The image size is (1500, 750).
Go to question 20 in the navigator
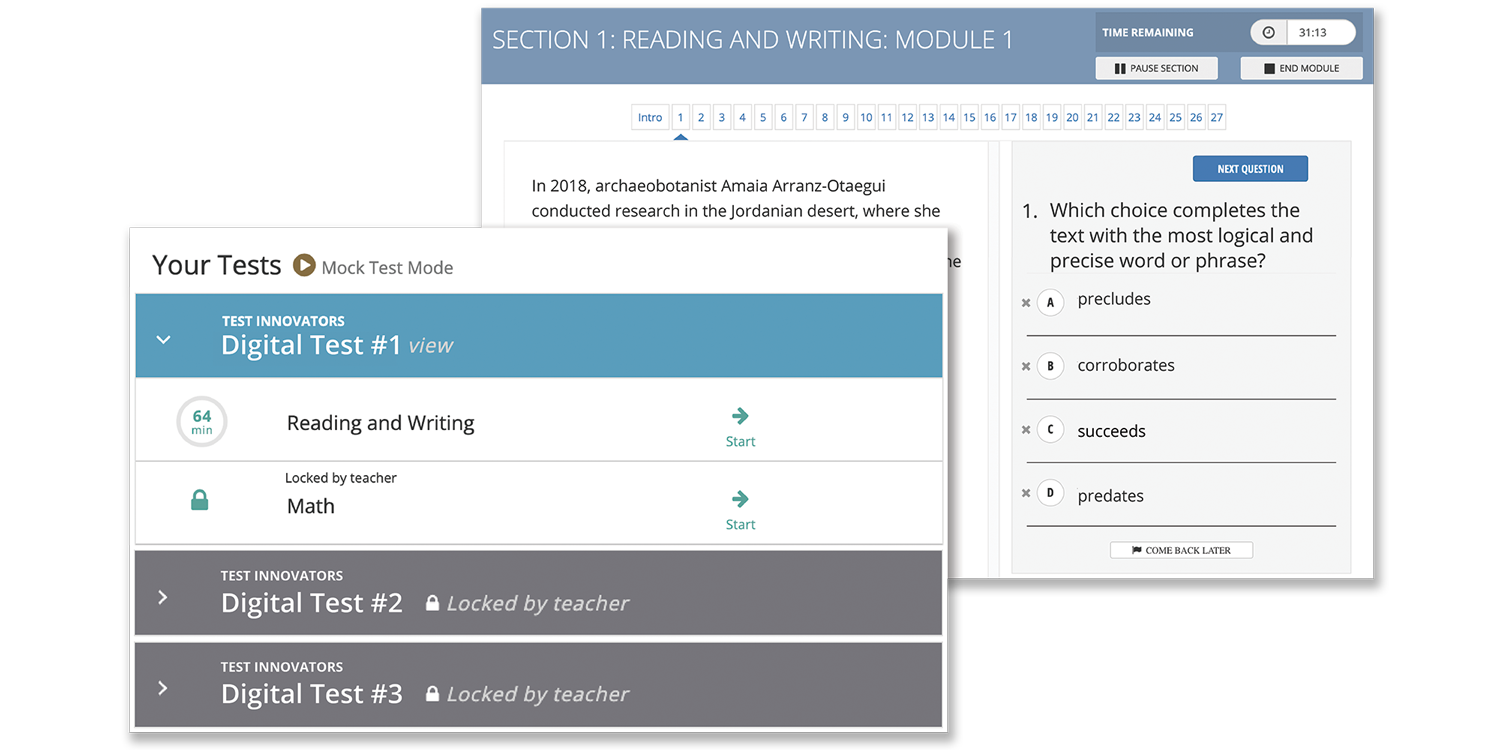coord(1072,117)
